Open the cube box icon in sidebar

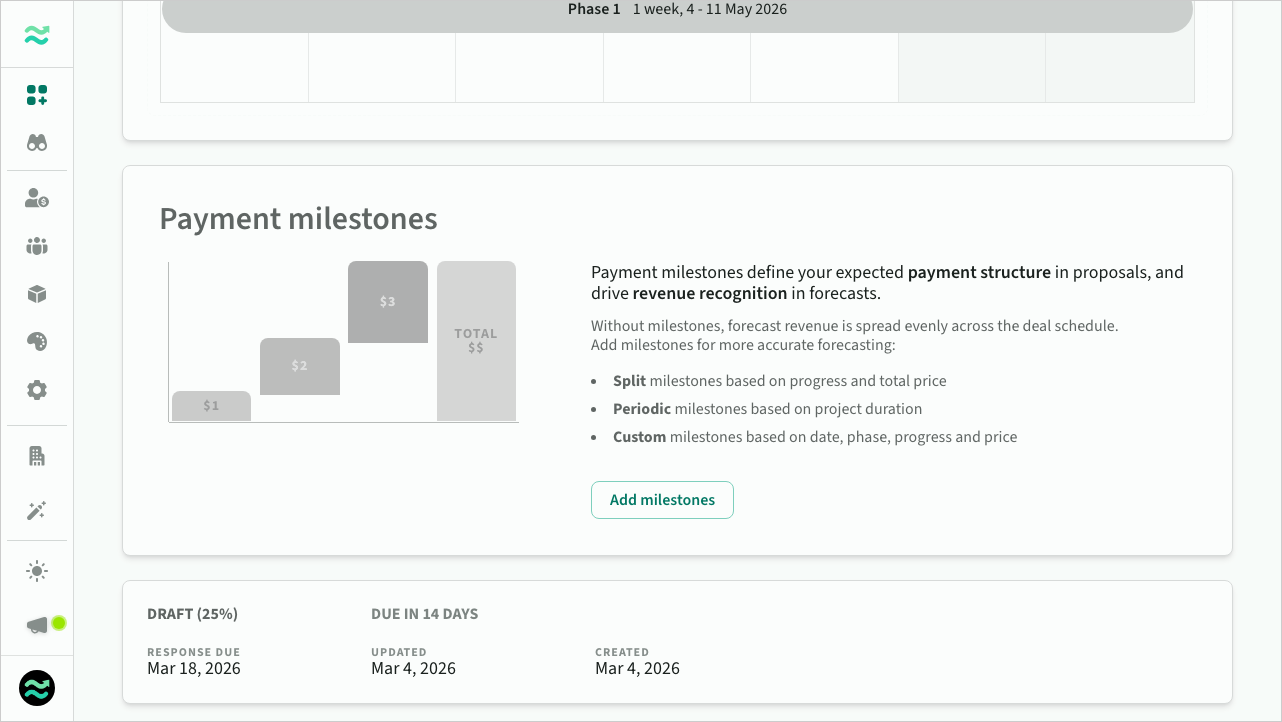pyautogui.click(x=37, y=294)
